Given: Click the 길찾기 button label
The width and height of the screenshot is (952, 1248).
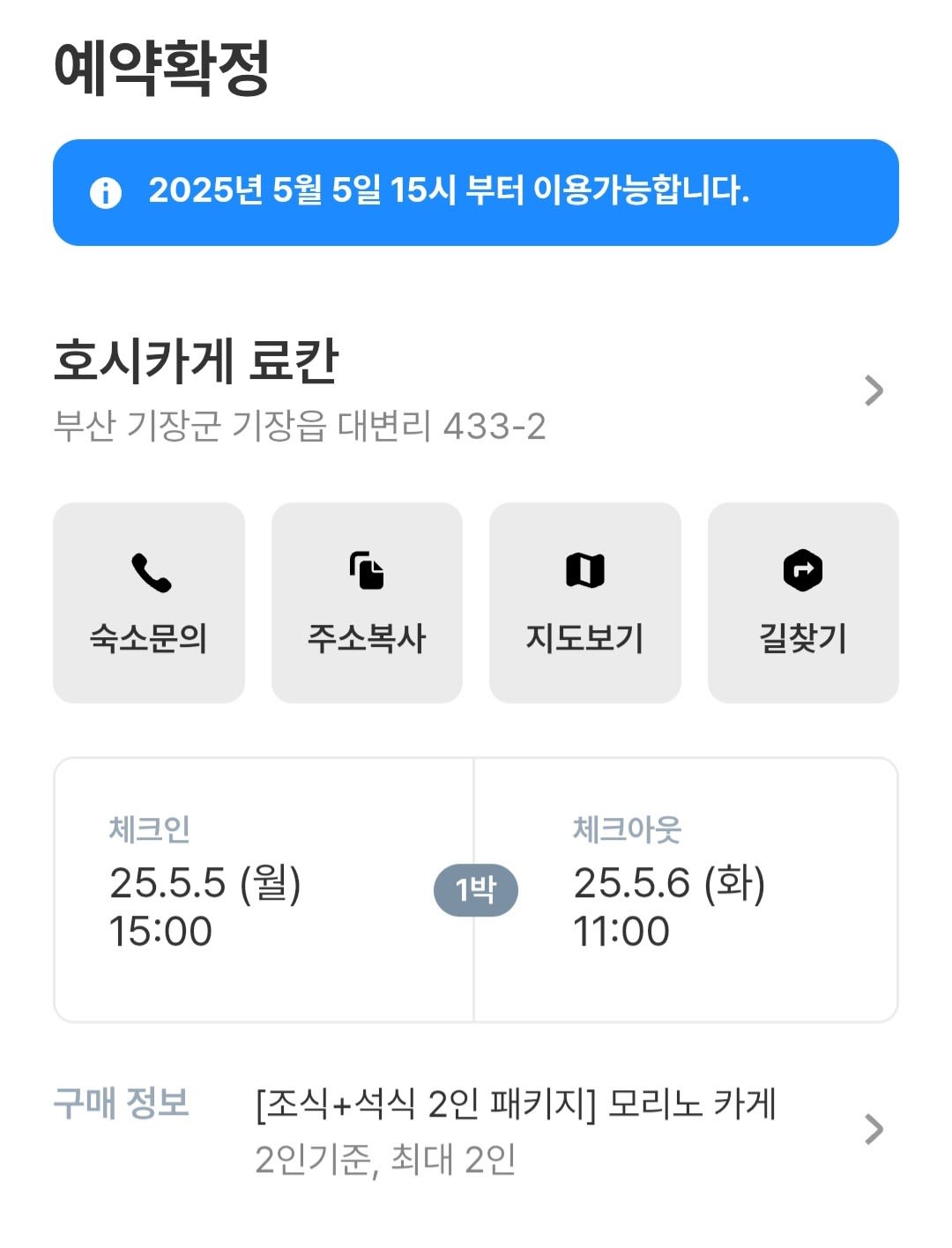Looking at the screenshot, I should click(x=803, y=638).
